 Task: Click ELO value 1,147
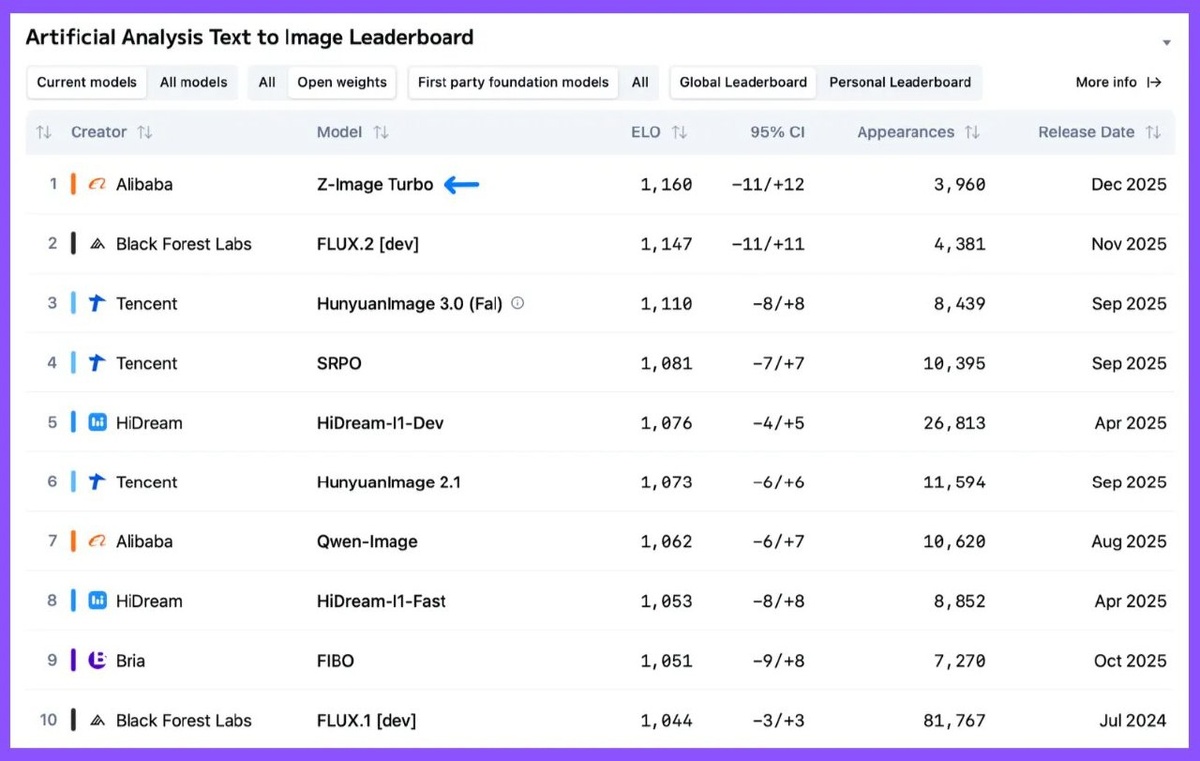point(666,244)
